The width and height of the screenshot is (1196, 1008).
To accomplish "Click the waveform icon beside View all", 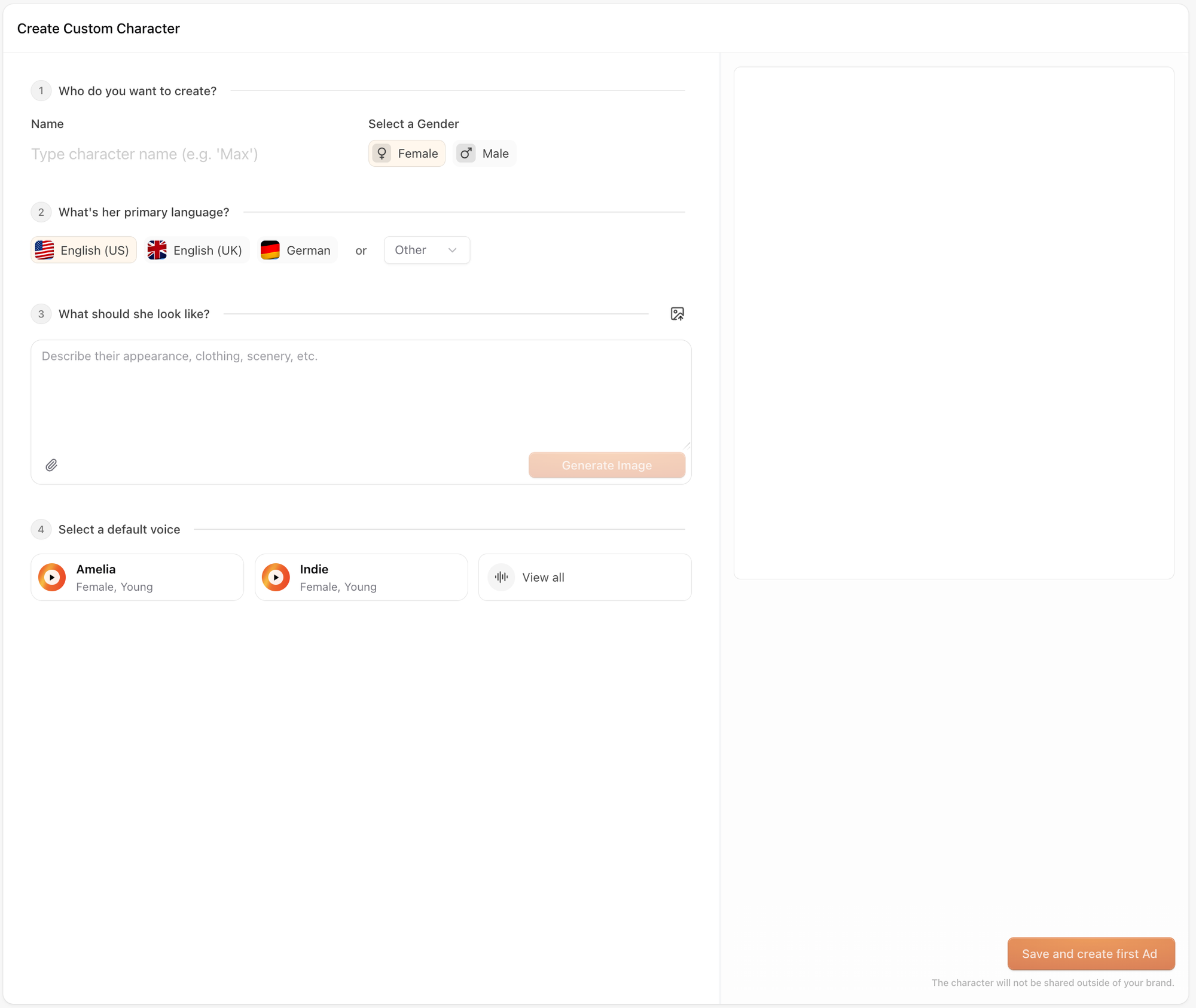I will pyautogui.click(x=501, y=578).
